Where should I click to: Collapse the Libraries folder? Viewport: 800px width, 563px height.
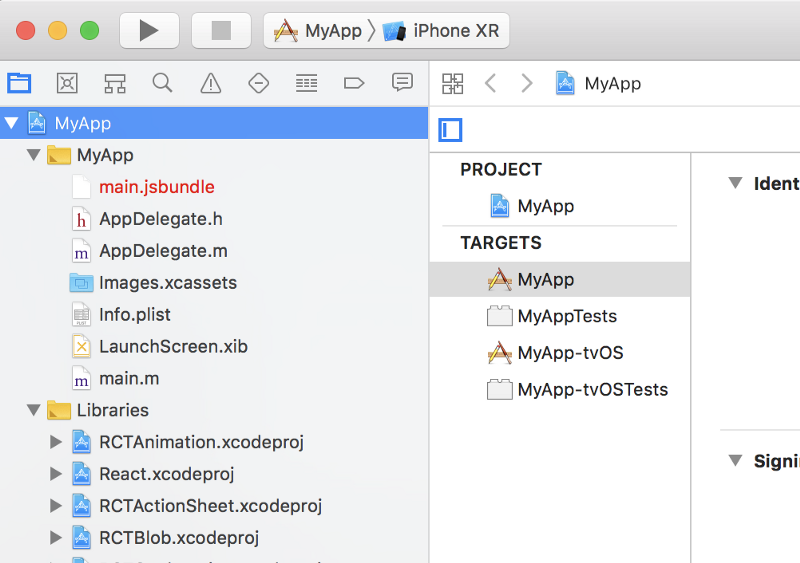coord(34,410)
